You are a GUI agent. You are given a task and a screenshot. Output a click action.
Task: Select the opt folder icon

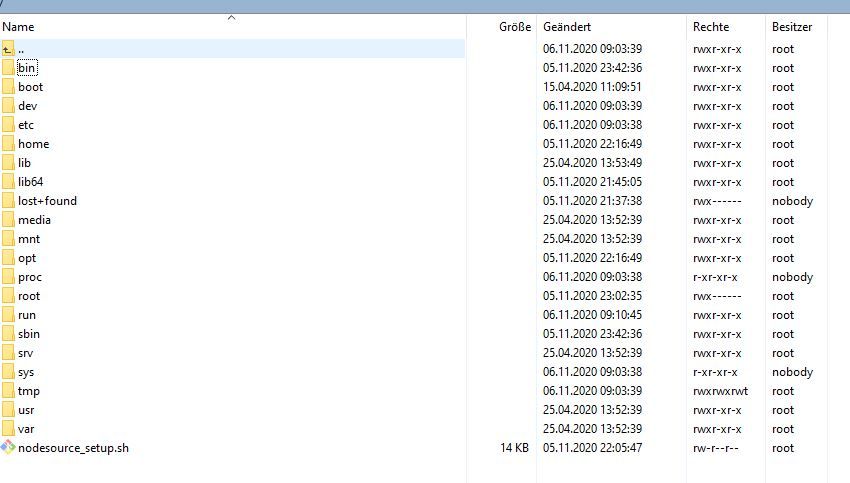pos(8,257)
